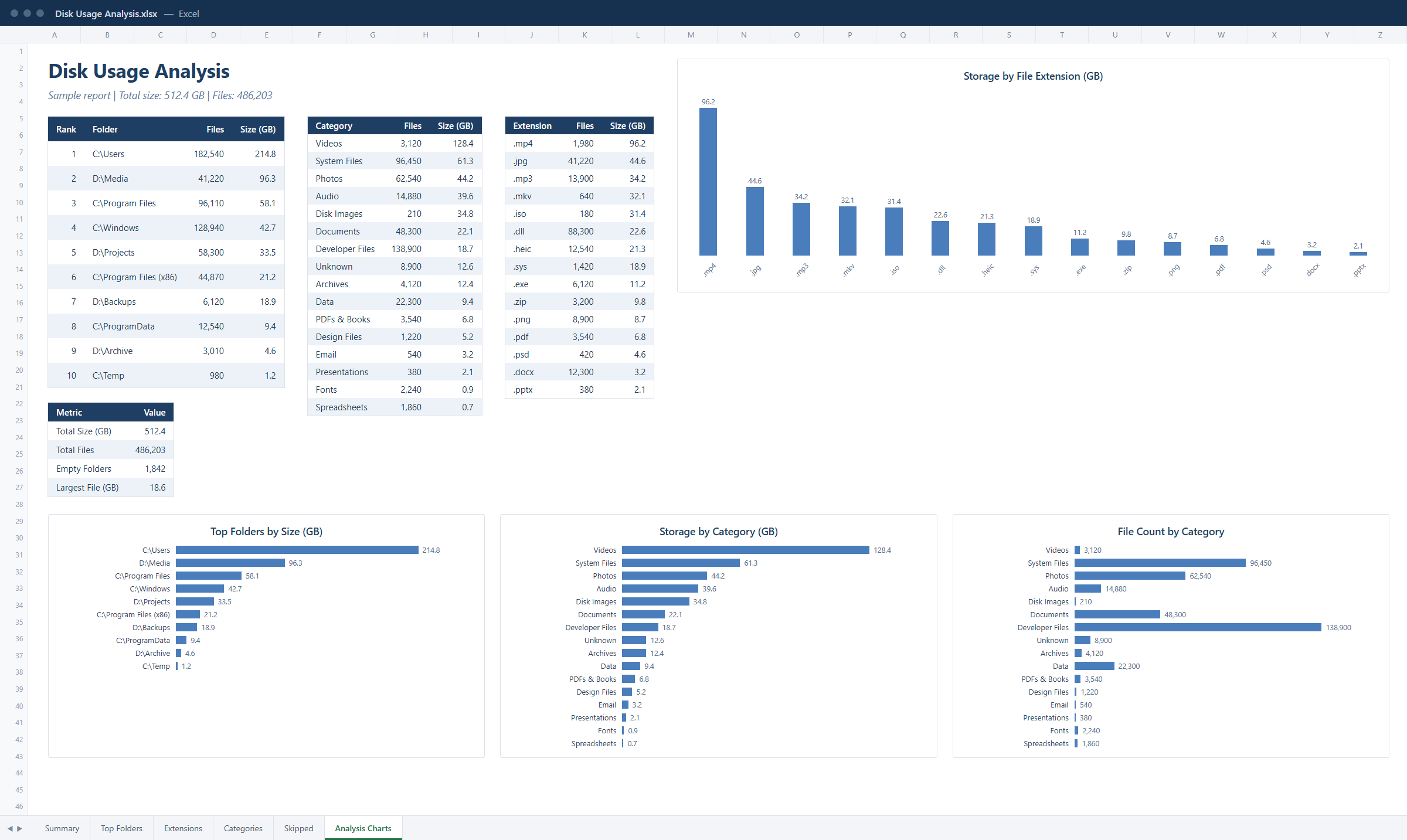The width and height of the screenshot is (1407, 840).
Task: Select row 1 header
Action: (x=14, y=52)
